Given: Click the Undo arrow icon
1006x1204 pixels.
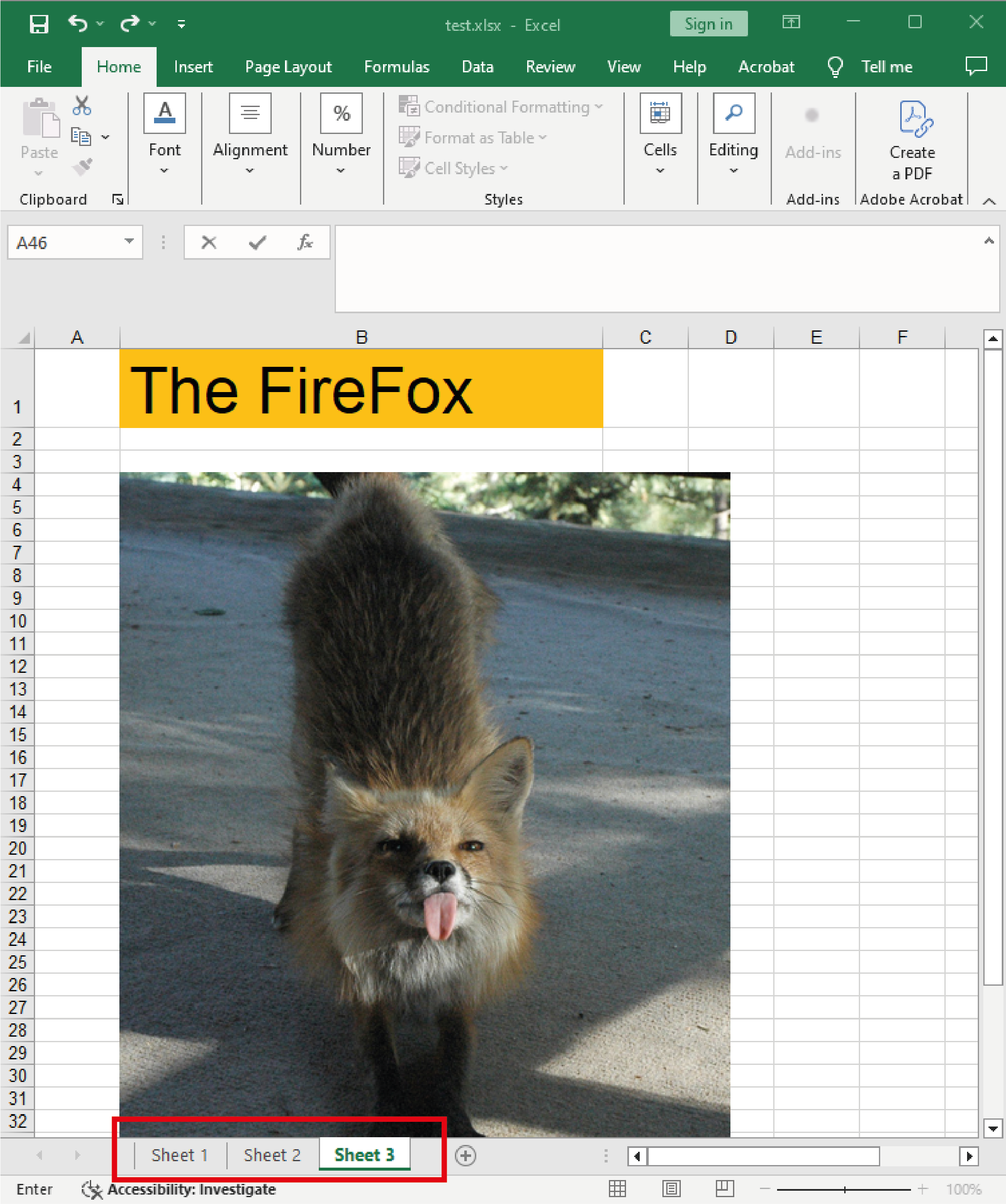Looking at the screenshot, I should tap(77, 24).
